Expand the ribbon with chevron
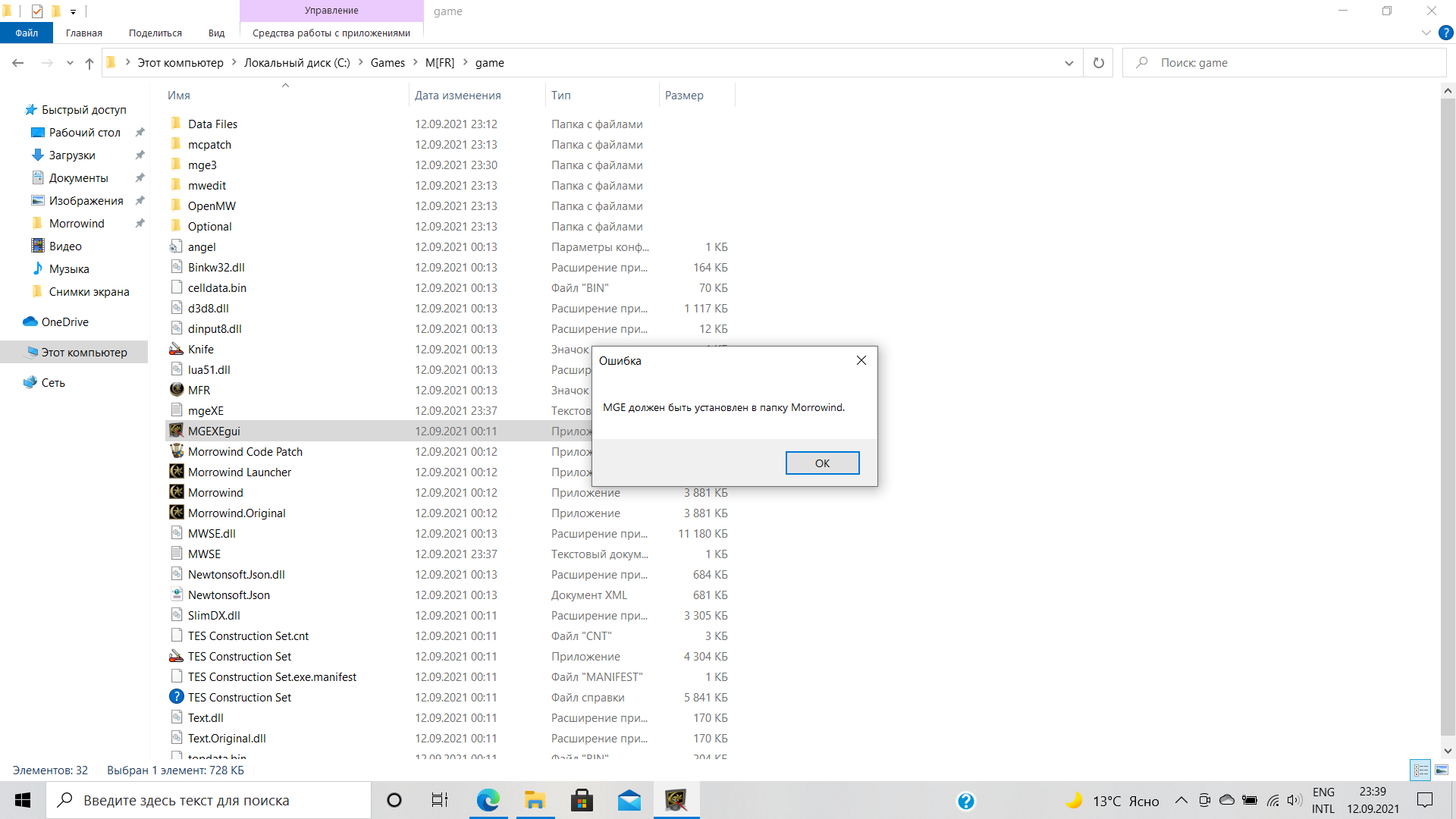 point(1426,33)
